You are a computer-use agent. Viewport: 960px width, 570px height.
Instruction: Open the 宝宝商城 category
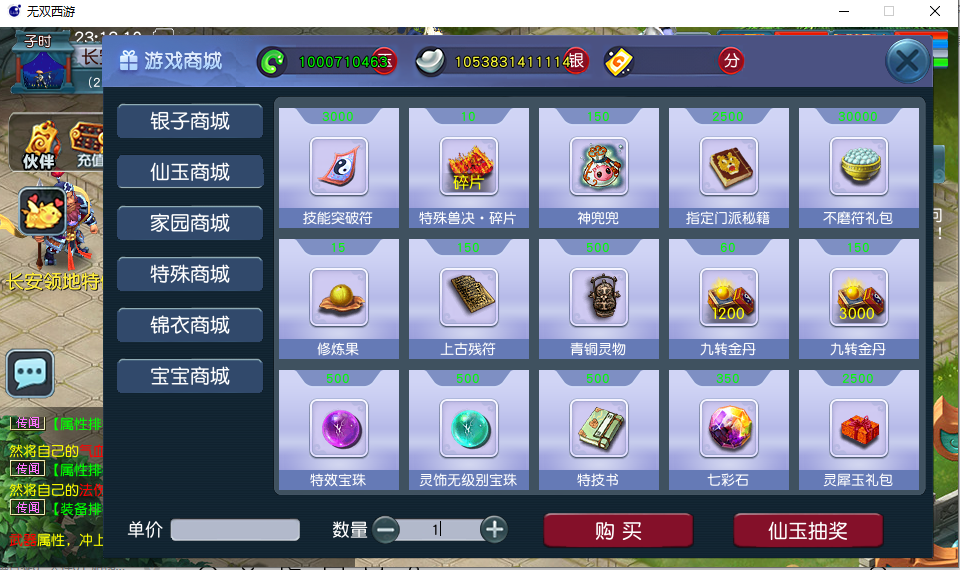190,375
